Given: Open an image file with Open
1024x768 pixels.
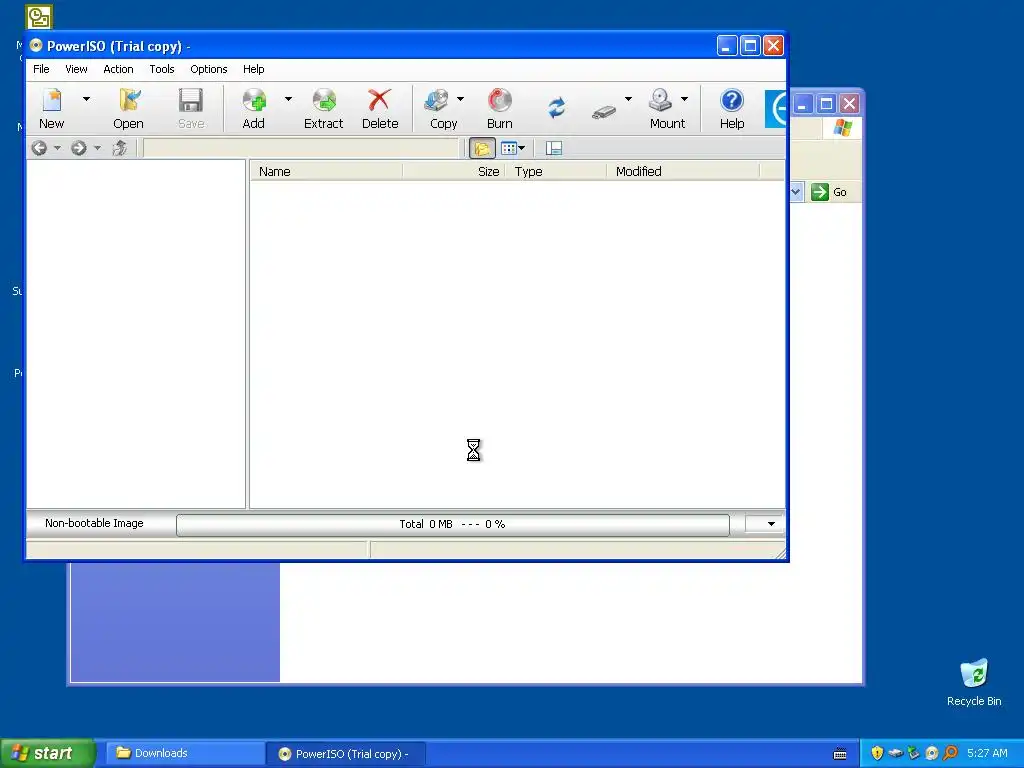Looking at the screenshot, I should pyautogui.click(x=128, y=108).
